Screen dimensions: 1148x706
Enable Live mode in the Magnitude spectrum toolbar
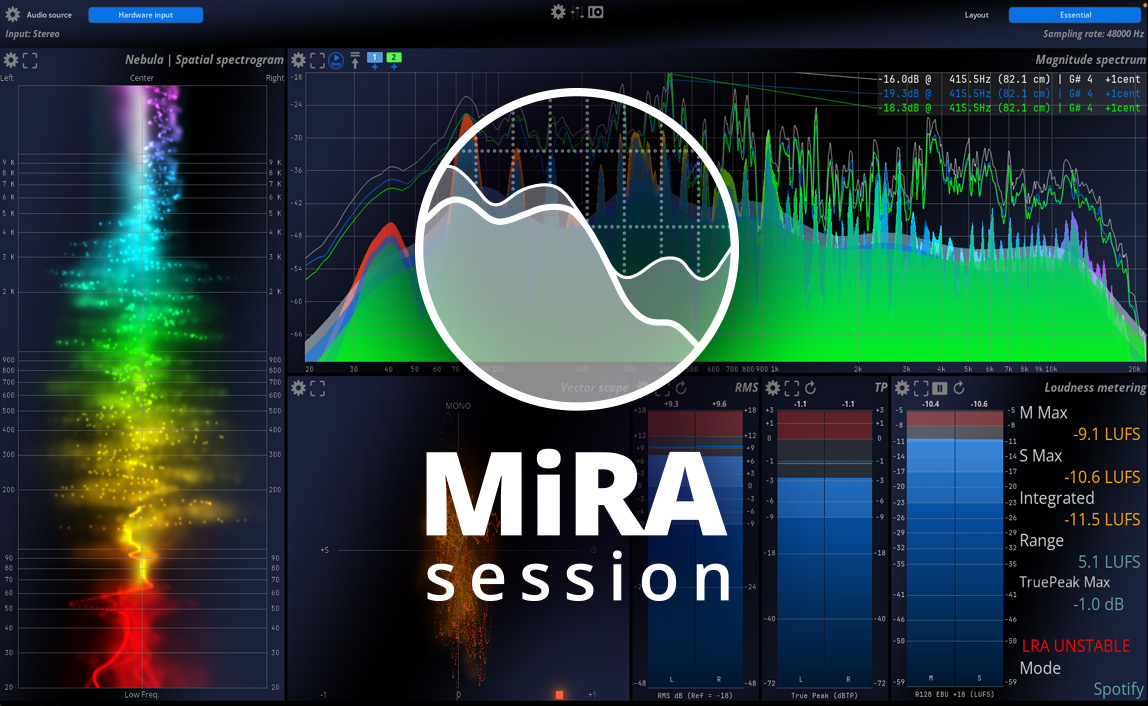335,60
